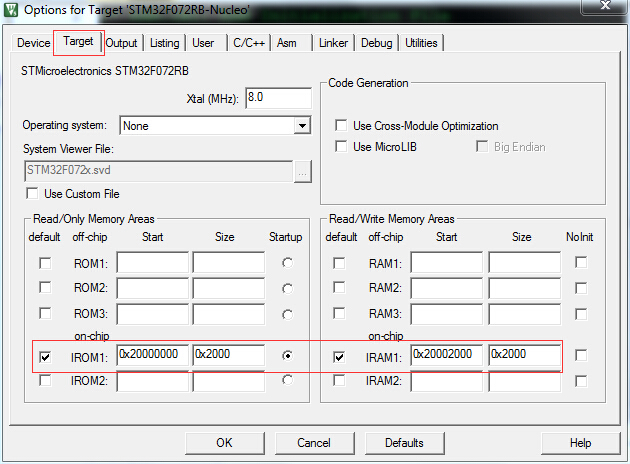
Task: Click the IROM1 Size field 0x2000
Action: pos(229,355)
